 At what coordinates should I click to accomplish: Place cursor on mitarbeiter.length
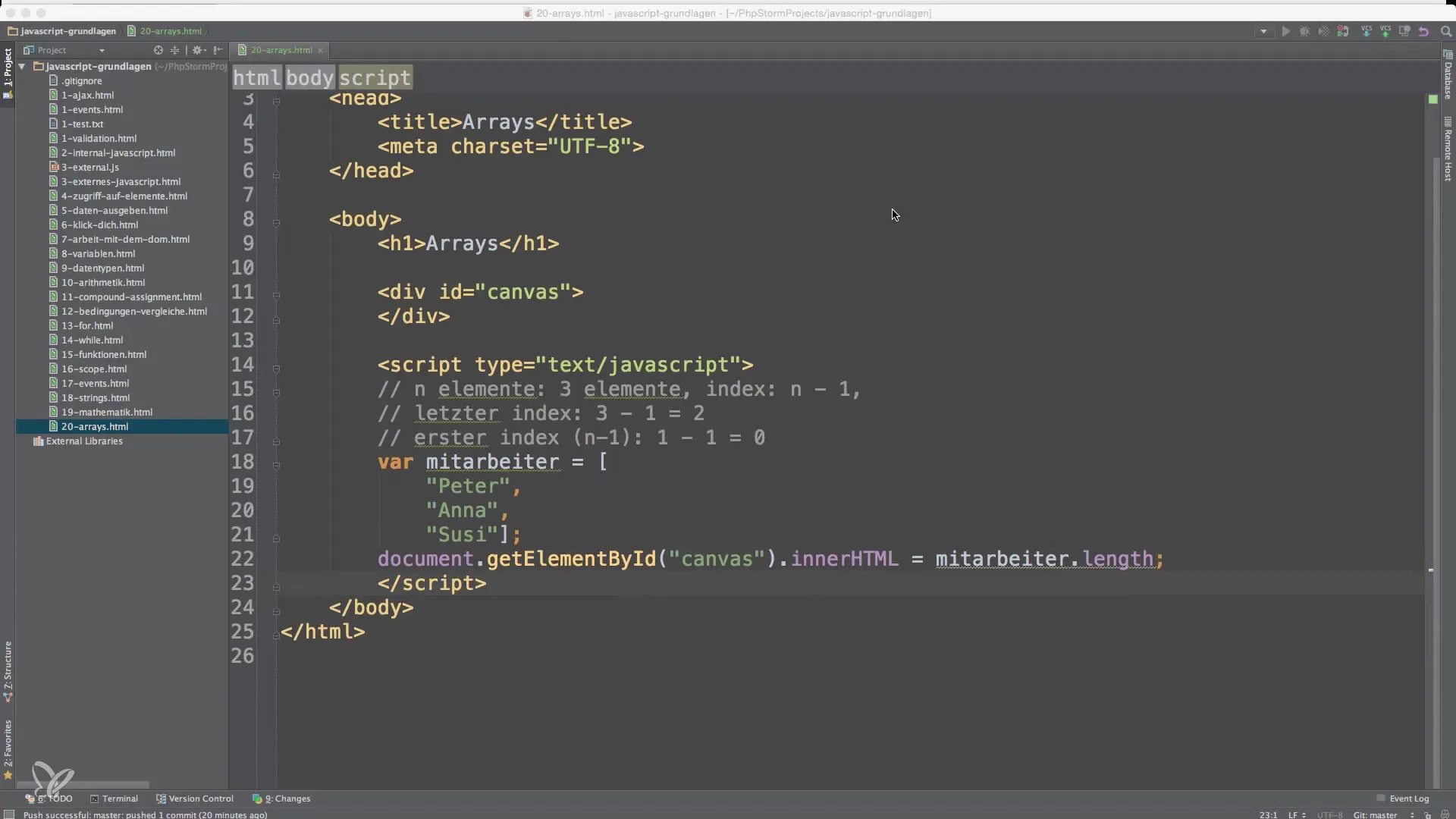[1043, 559]
